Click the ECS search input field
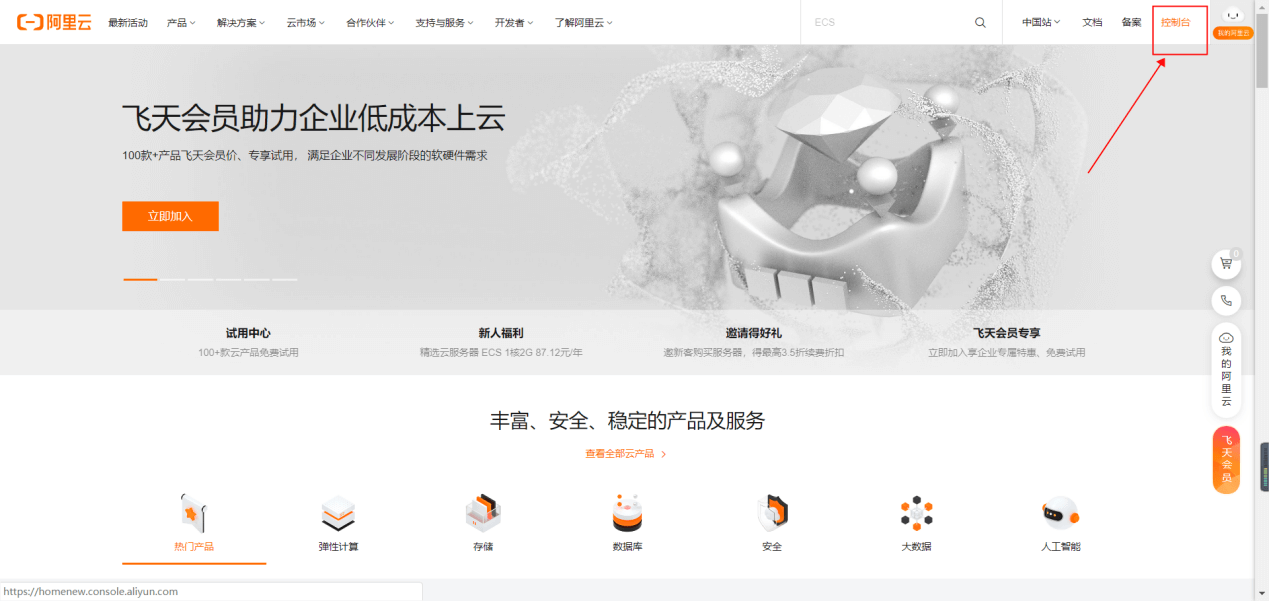The width and height of the screenshot is (1269, 601). point(886,22)
